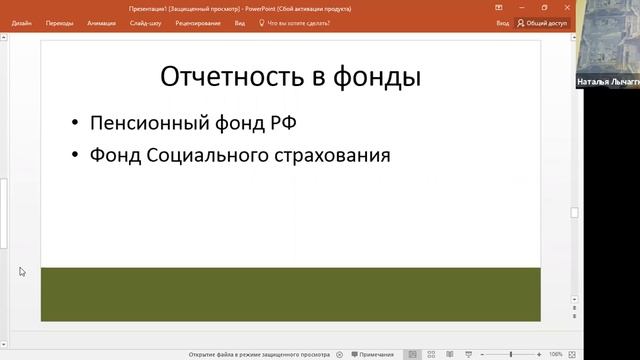The height and width of the screenshot is (360, 640).
Task: Open the Вид ribbon tab
Action: (x=240, y=23)
